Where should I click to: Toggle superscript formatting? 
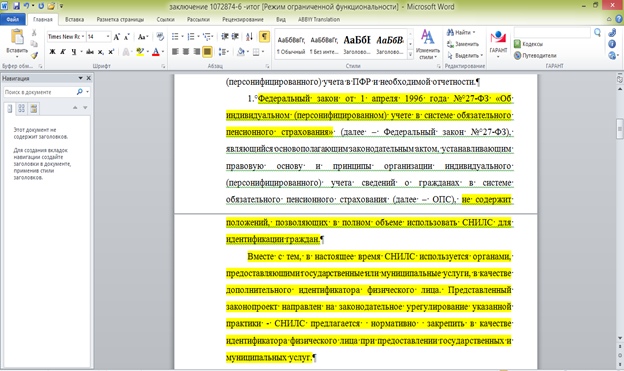(x=111, y=52)
